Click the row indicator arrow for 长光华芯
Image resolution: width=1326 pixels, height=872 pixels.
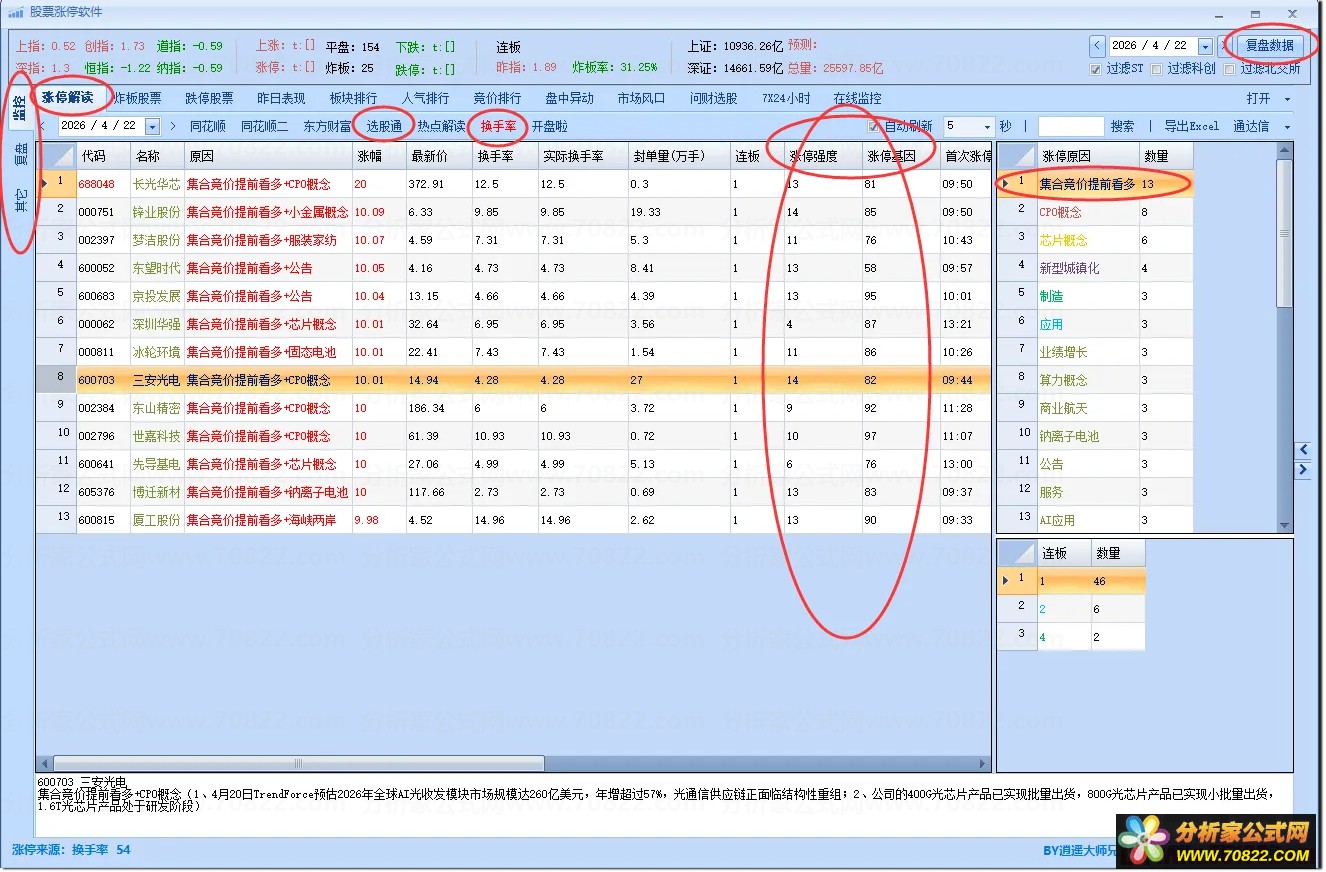44,184
